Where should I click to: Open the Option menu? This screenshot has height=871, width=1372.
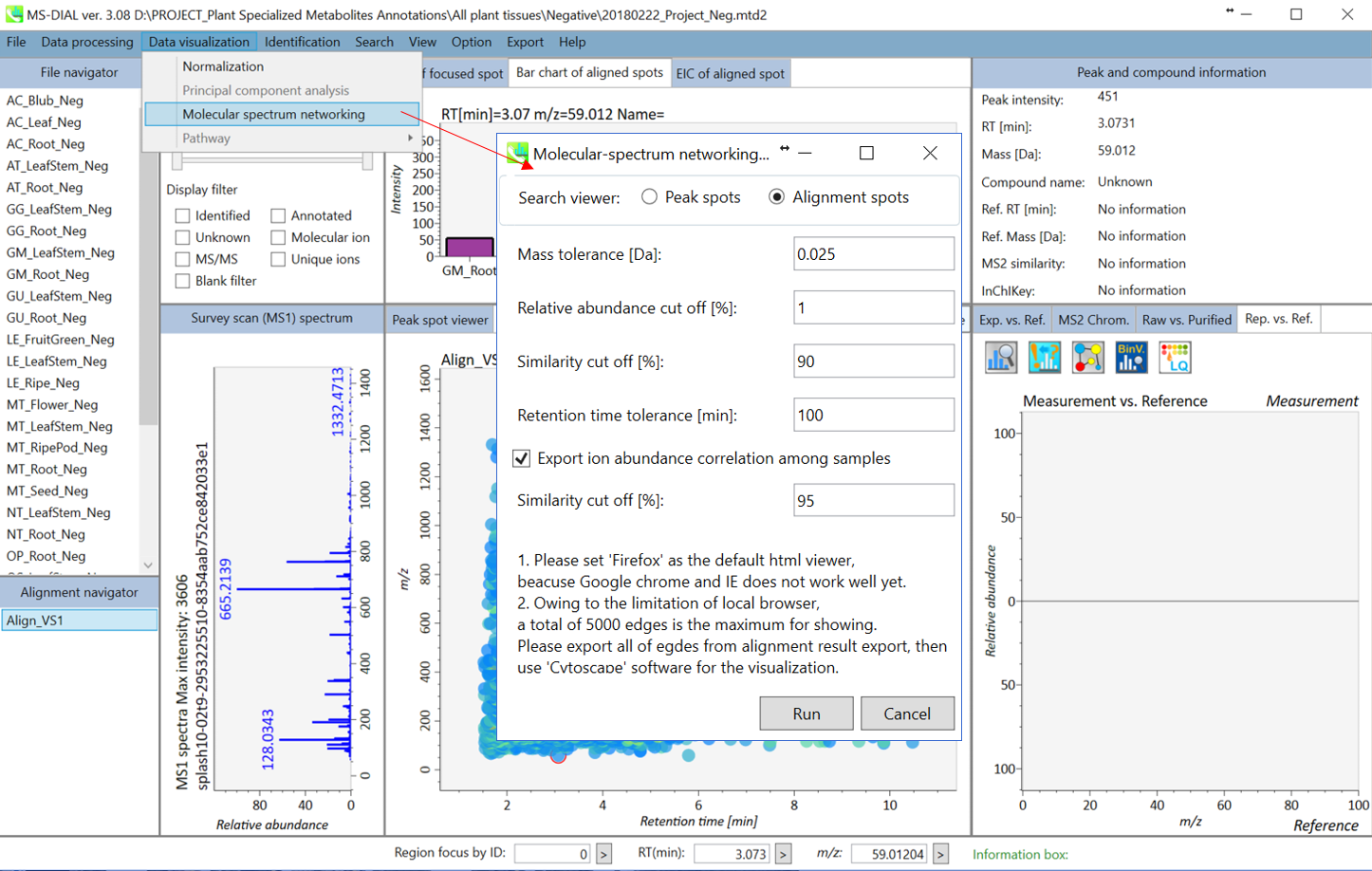tap(471, 42)
